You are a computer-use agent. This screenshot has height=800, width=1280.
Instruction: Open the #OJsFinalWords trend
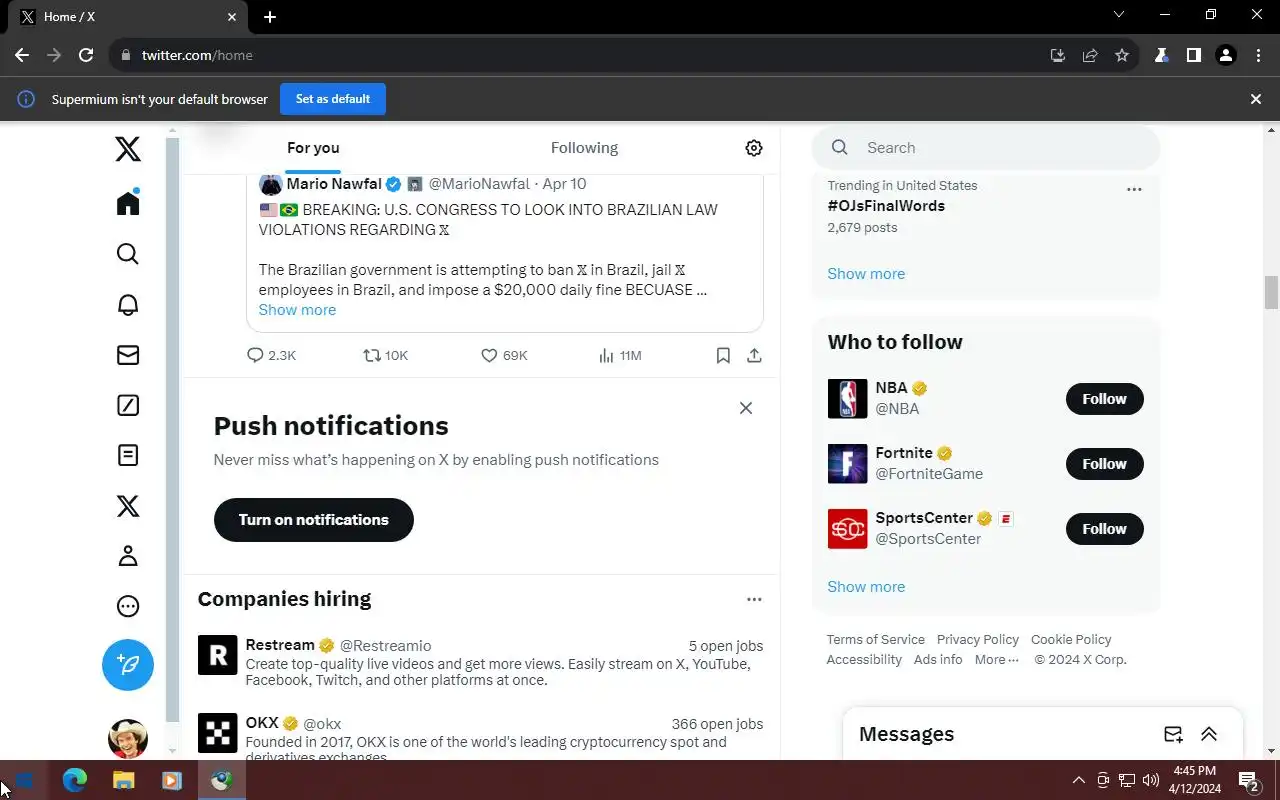pyautogui.click(x=886, y=206)
